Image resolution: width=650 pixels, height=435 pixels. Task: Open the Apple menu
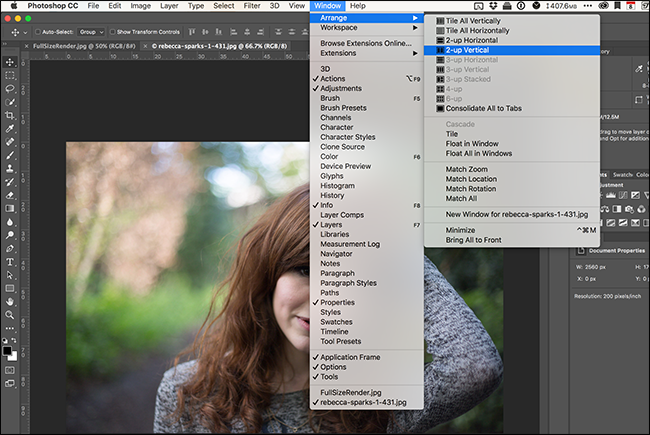click(13, 6)
